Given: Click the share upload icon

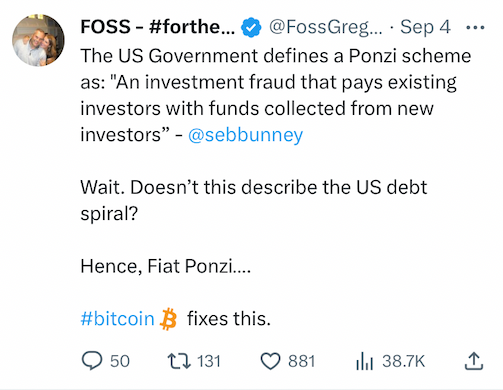Looking at the screenshot, I should tap(474, 361).
